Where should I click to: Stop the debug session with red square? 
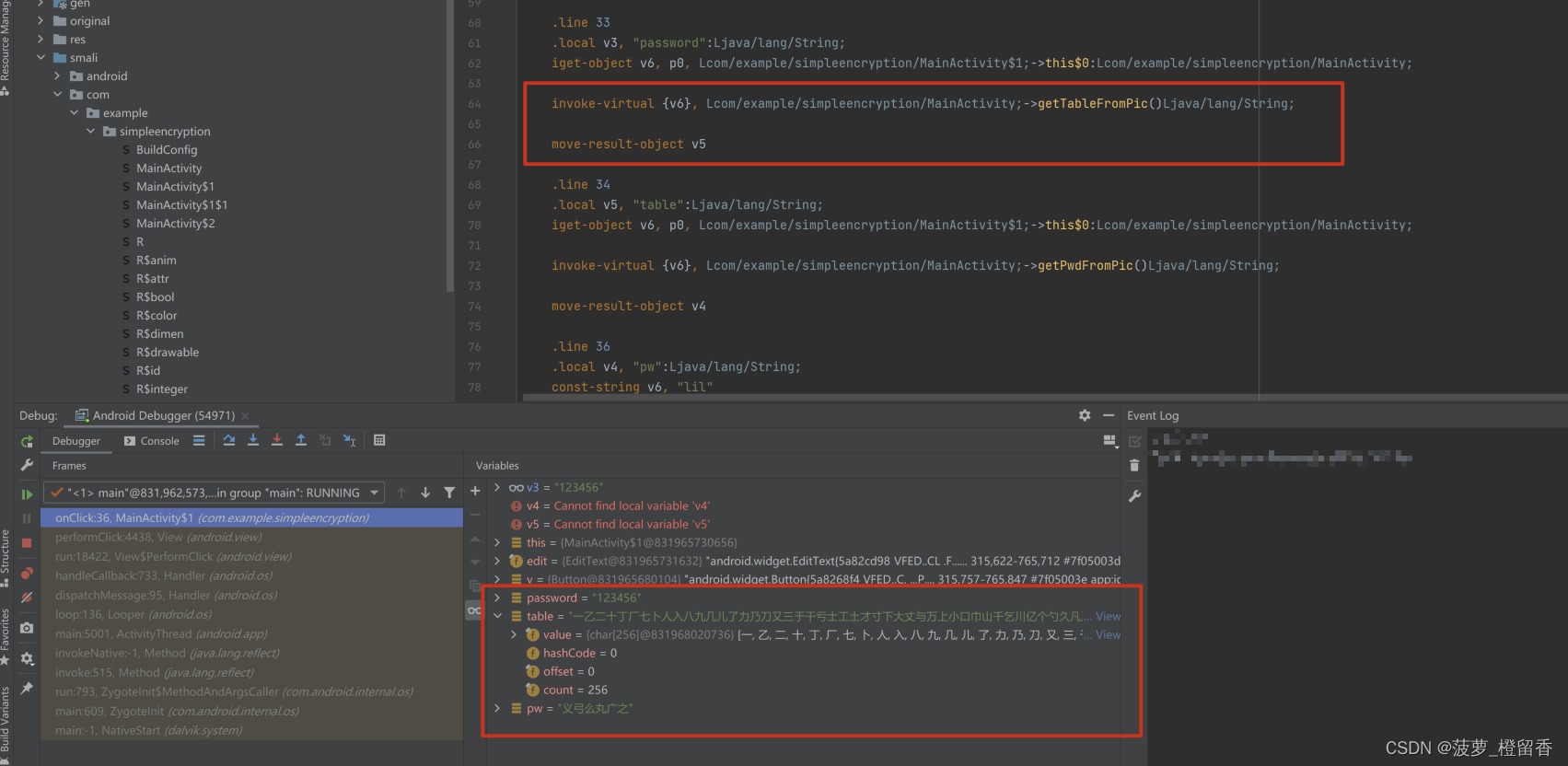[27, 543]
